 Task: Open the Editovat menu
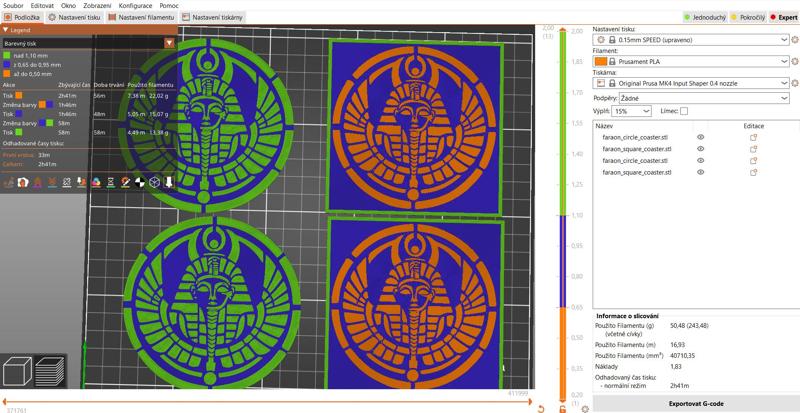[42, 6]
